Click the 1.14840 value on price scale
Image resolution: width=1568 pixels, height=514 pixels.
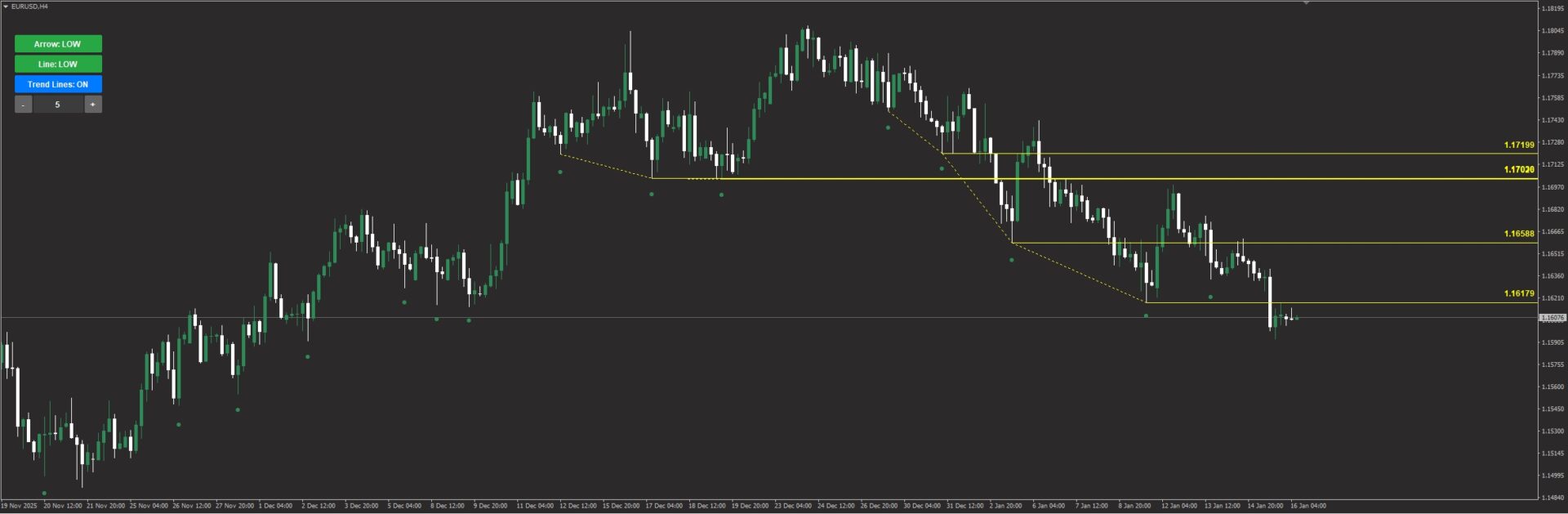click(1552, 497)
